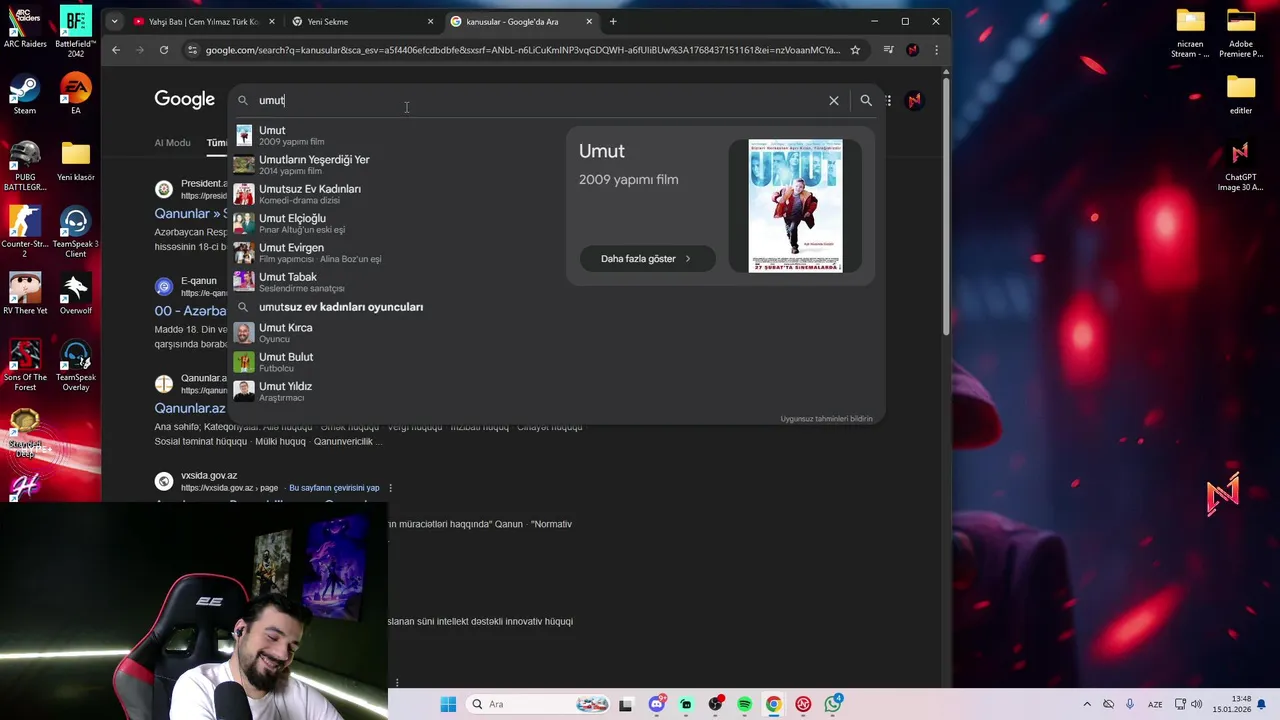1280x720 pixels.
Task: Open the Chrome profile avatar in toolbar
Action: coord(912,50)
